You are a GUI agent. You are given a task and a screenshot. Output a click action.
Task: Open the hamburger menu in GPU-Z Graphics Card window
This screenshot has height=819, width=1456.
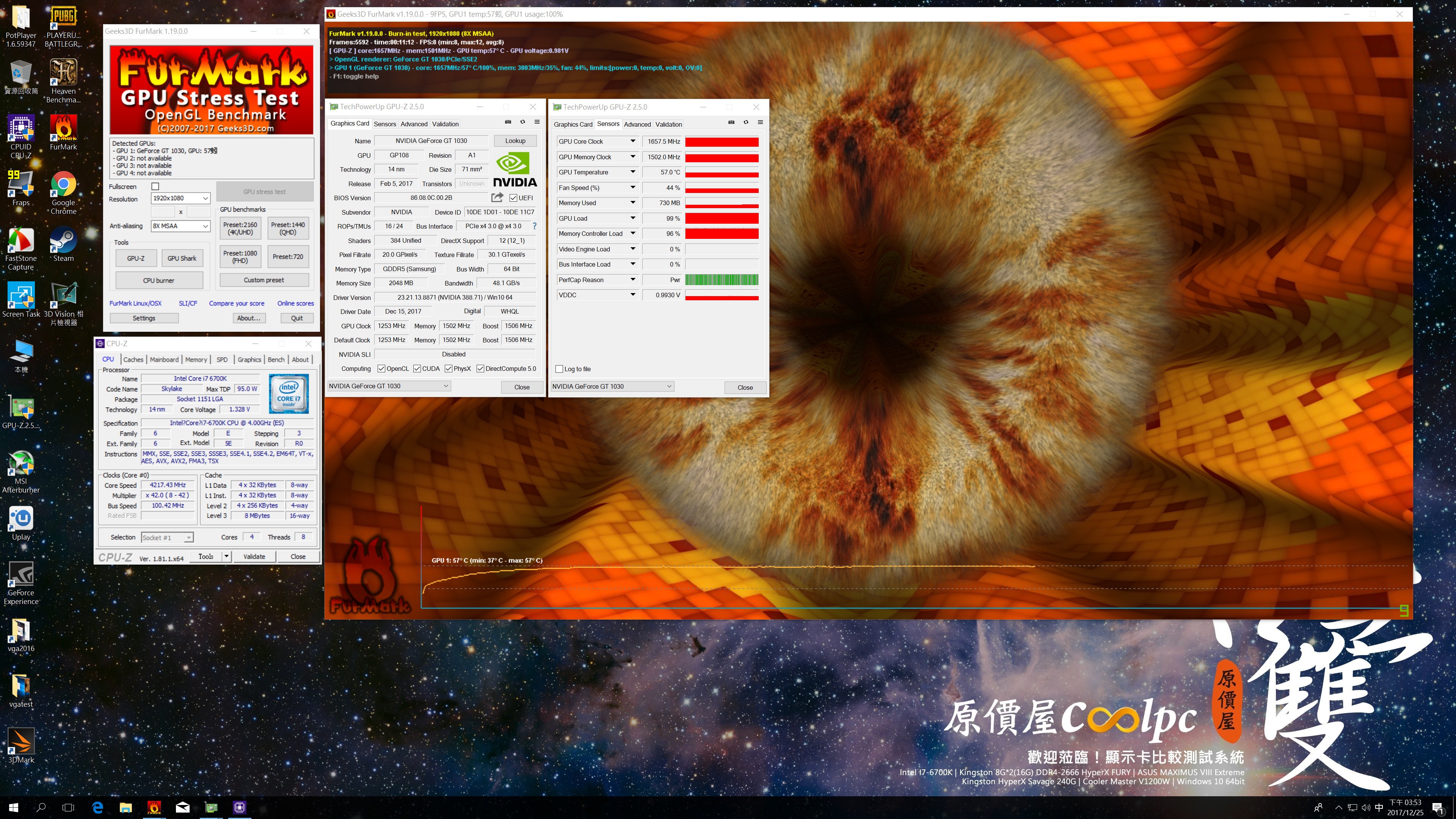[x=537, y=122]
